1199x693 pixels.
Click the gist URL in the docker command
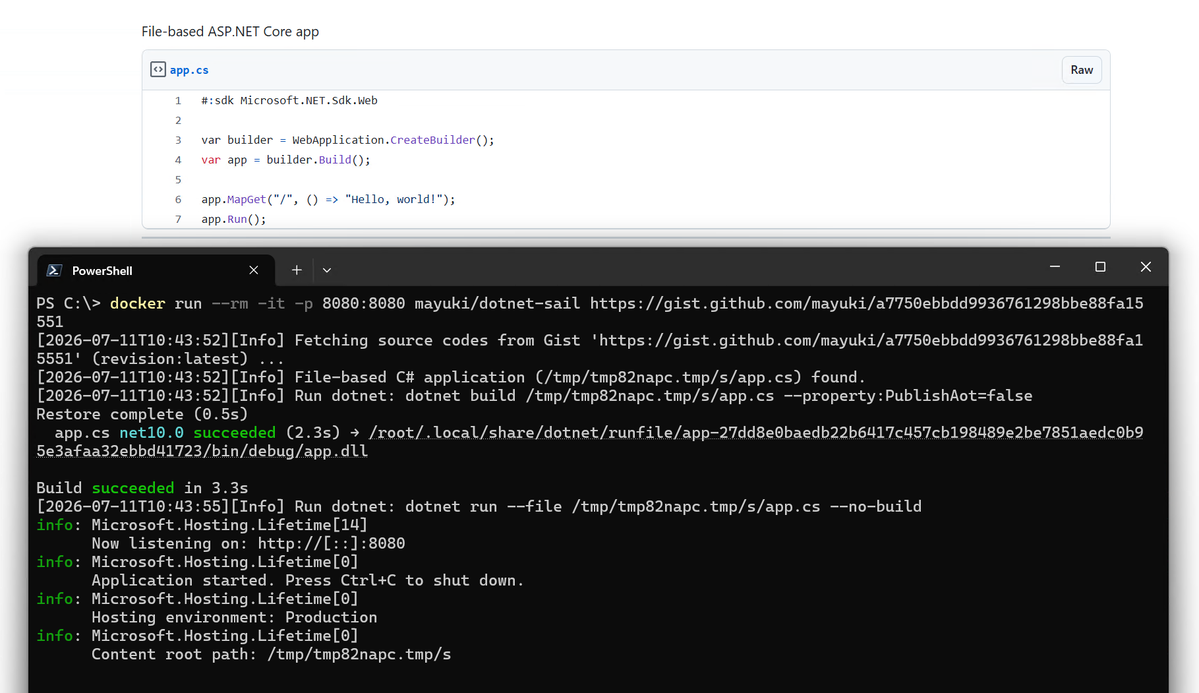coord(590,313)
